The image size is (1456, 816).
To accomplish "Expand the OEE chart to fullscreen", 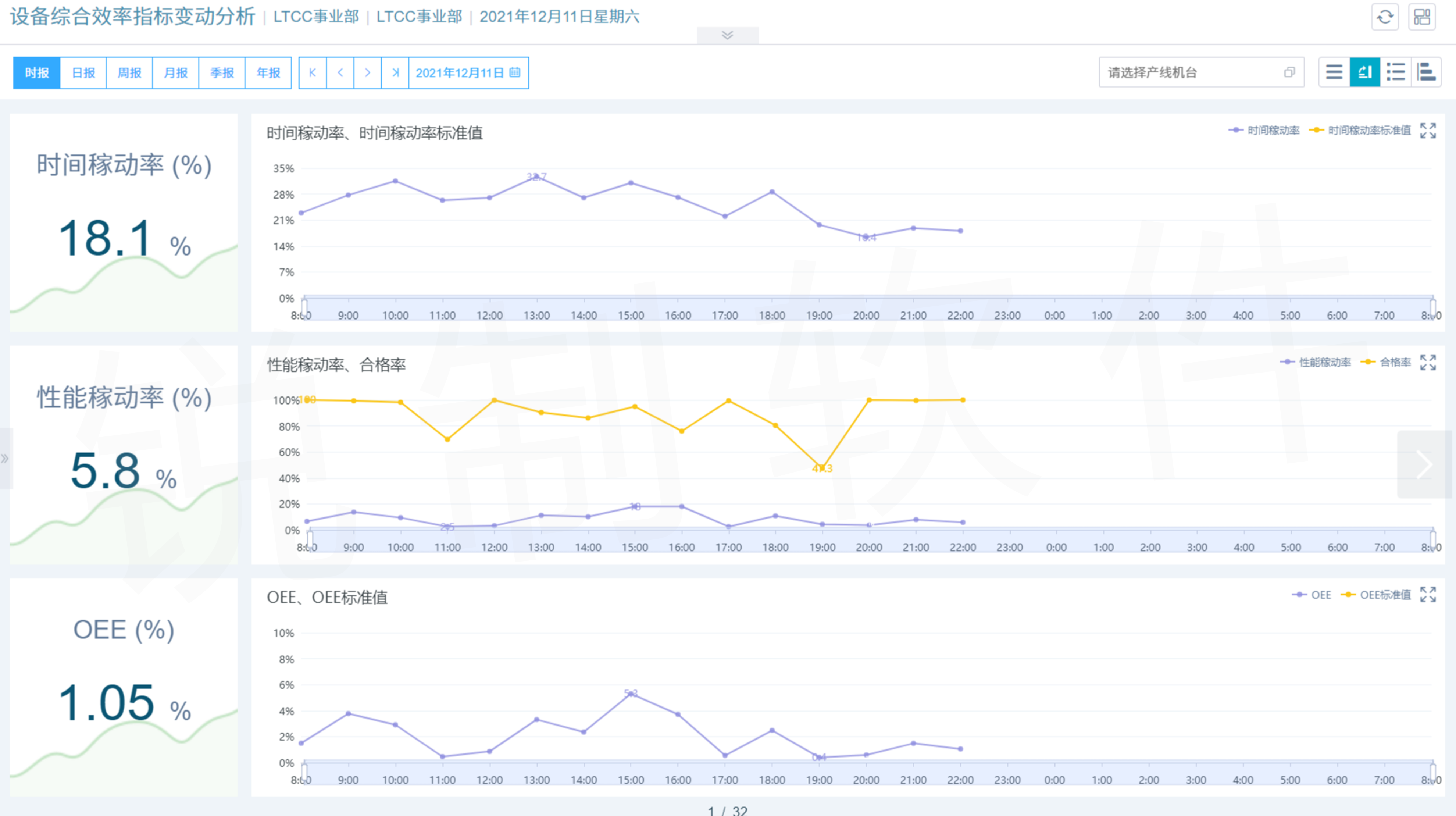I will click(1428, 594).
